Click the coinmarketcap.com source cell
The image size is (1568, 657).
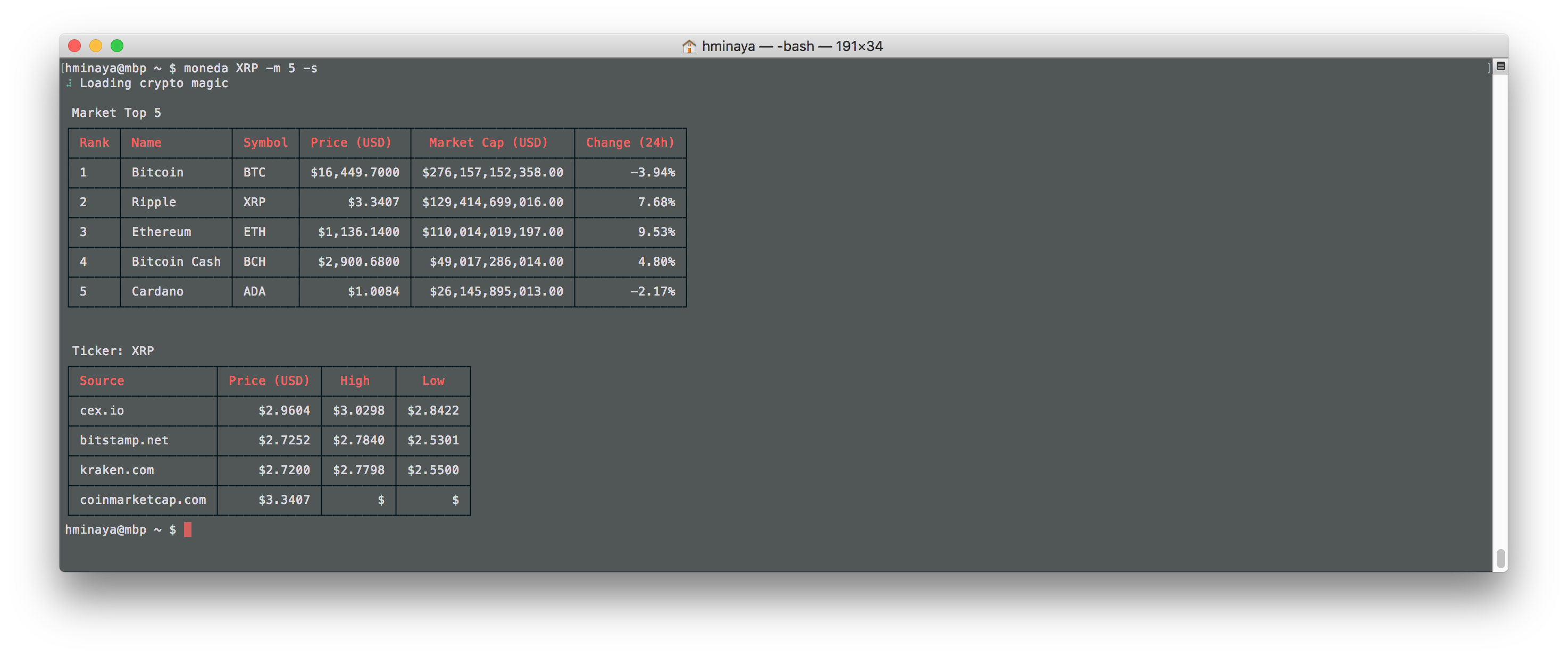coord(143,500)
